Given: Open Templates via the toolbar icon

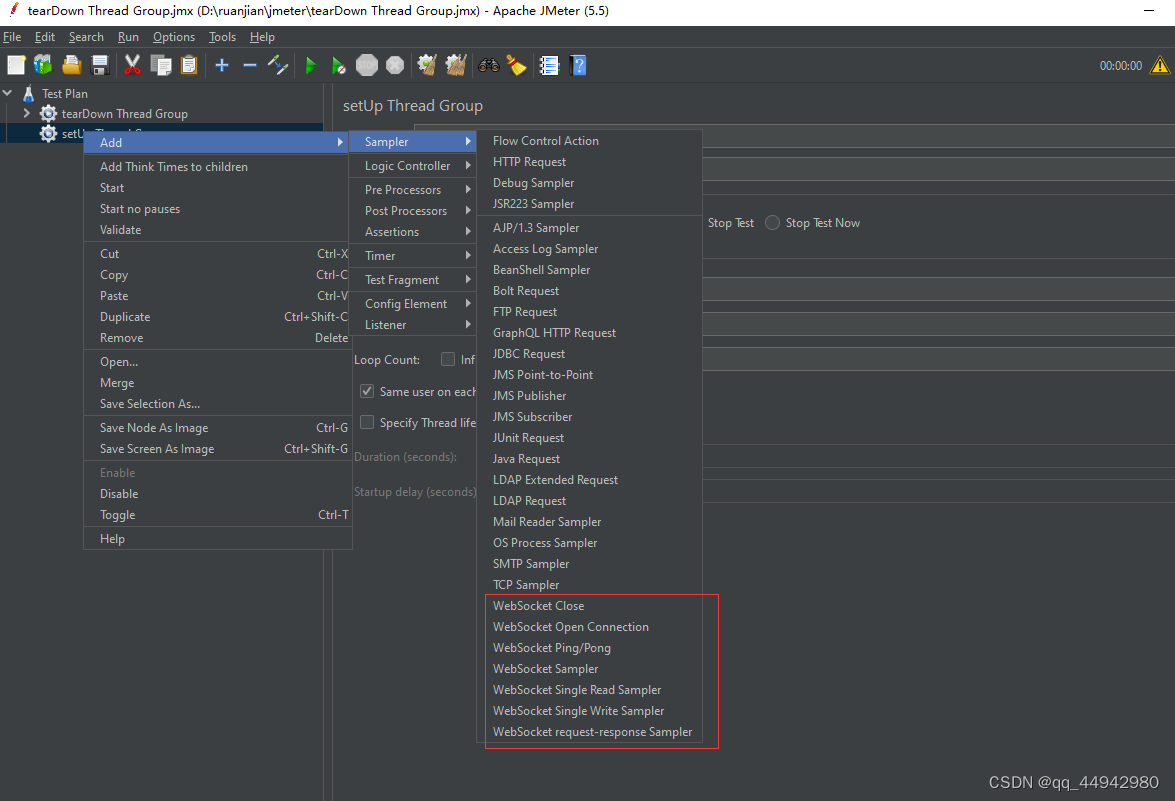Looking at the screenshot, I should (x=43, y=65).
